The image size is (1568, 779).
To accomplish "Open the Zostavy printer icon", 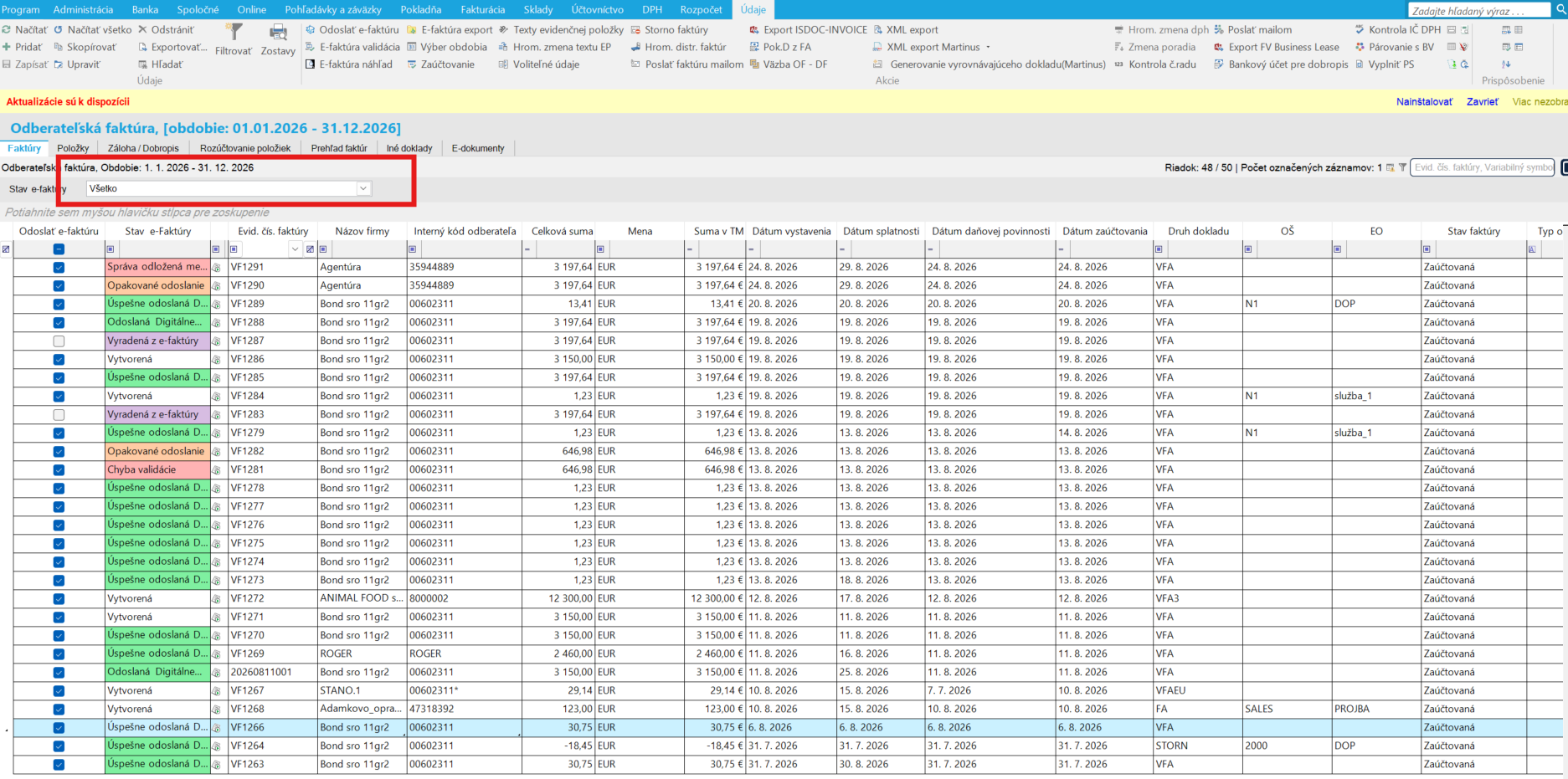I will 278,32.
